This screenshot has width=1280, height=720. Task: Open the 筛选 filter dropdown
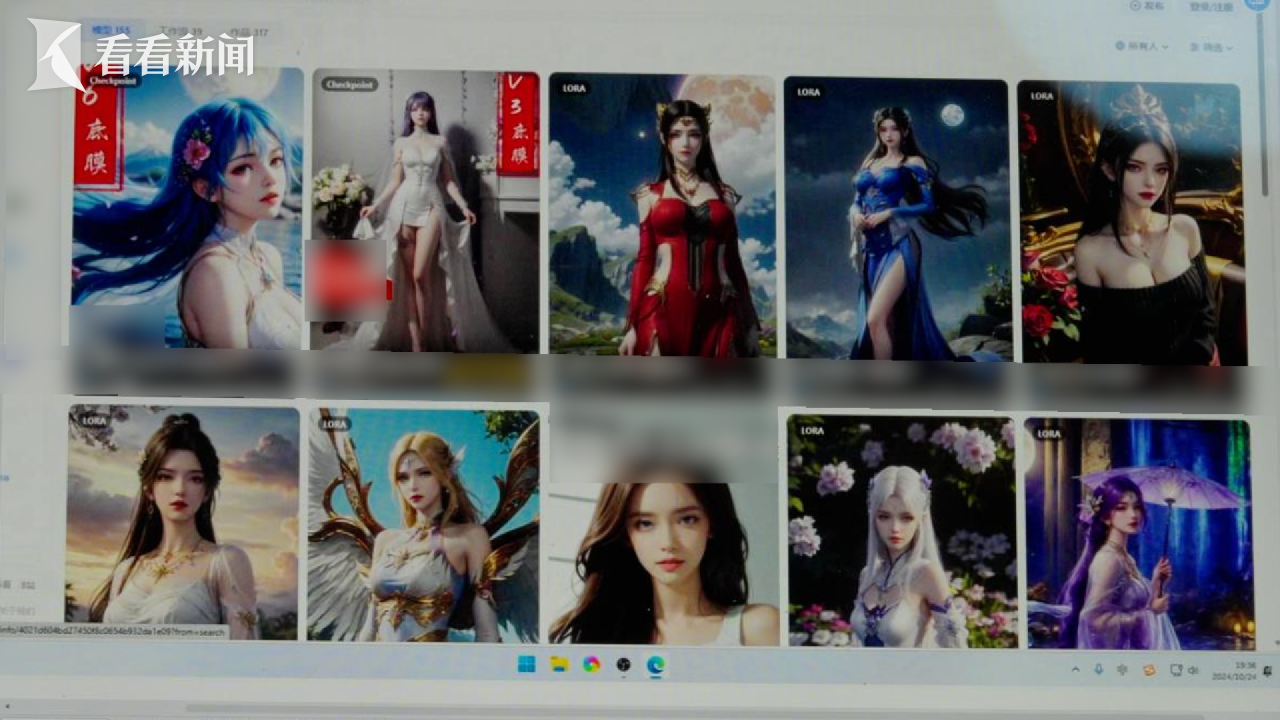click(1211, 47)
